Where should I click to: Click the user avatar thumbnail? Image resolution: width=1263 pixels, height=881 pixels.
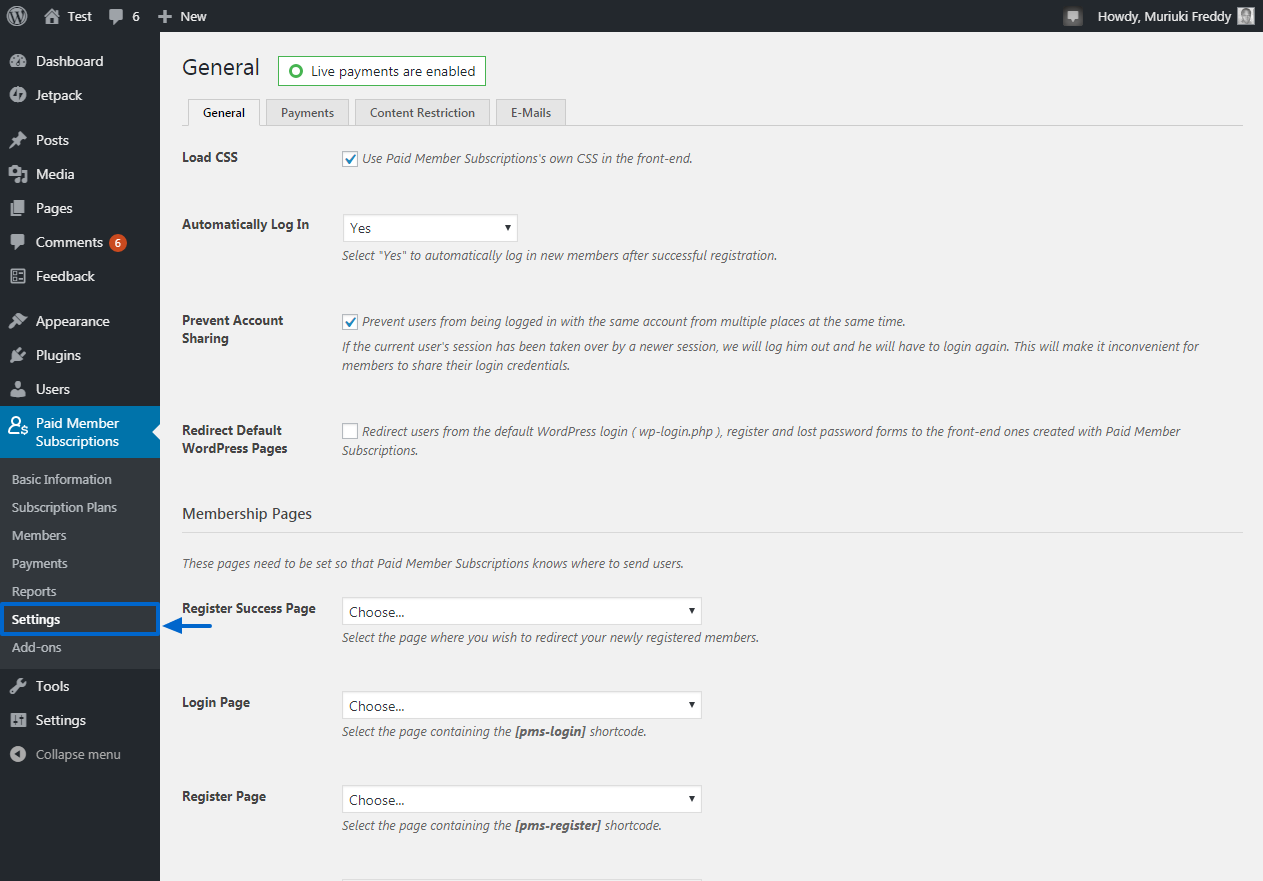tap(1245, 16)
